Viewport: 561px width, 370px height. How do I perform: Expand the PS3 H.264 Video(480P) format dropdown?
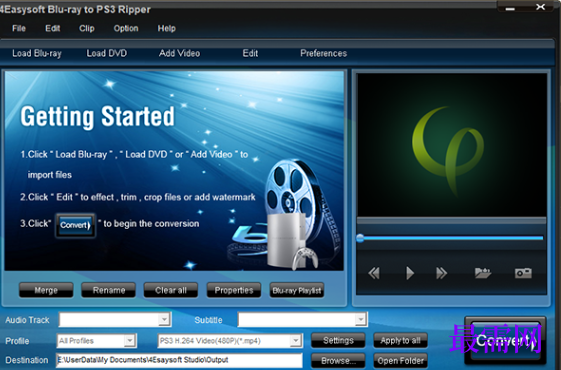[295, 341]
